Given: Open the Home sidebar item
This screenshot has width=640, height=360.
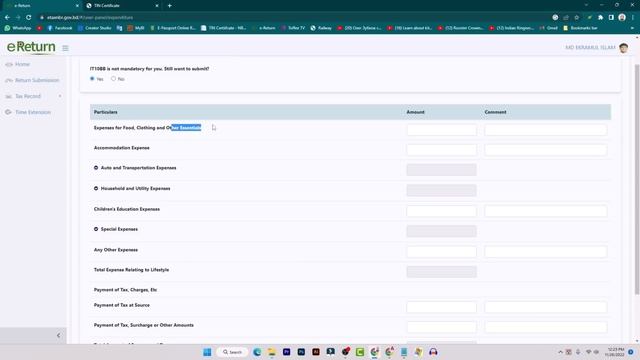Looking at the screenshot, I should pos(18,64).
